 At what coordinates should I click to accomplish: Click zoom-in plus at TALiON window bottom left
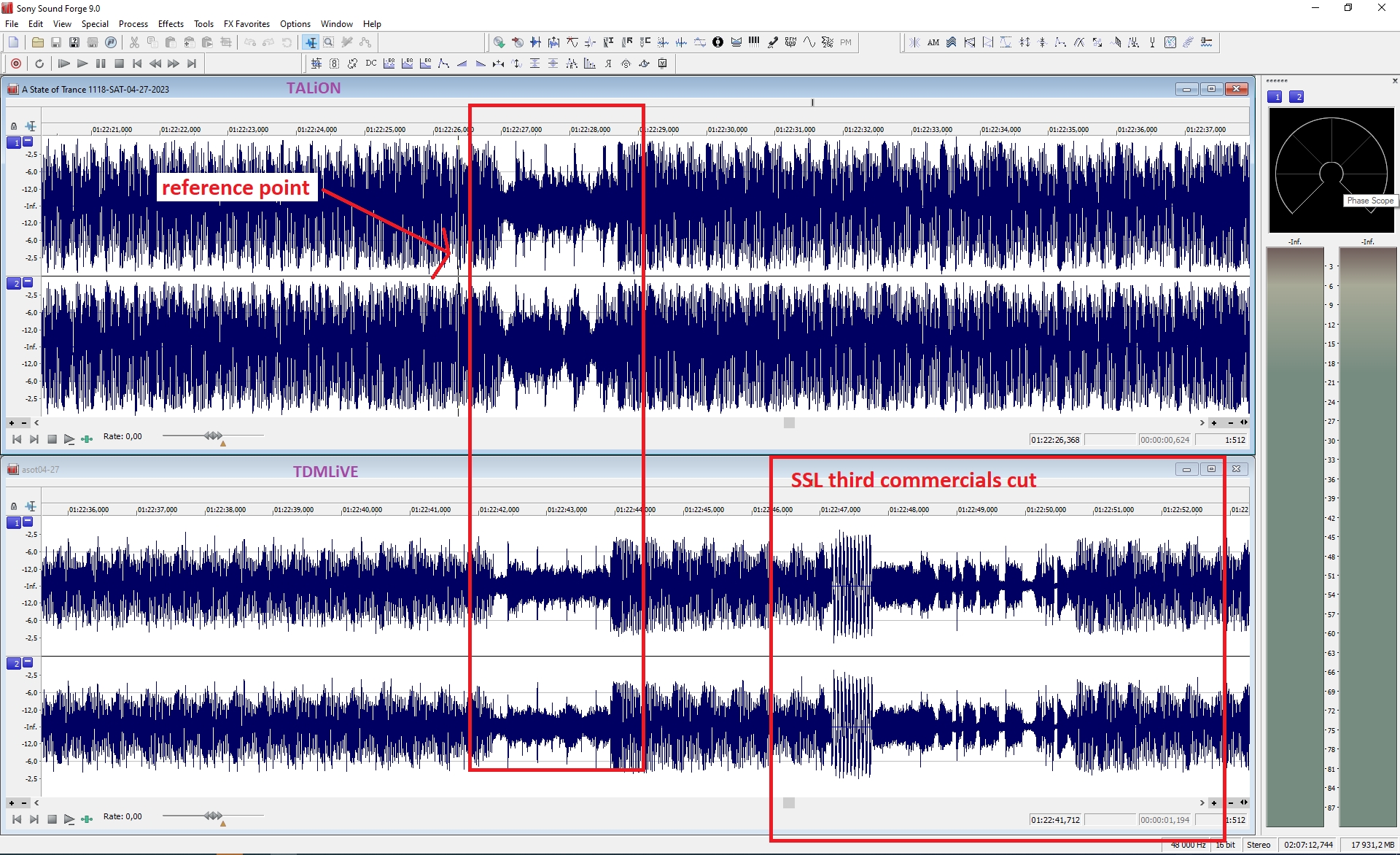coord(12,423)
